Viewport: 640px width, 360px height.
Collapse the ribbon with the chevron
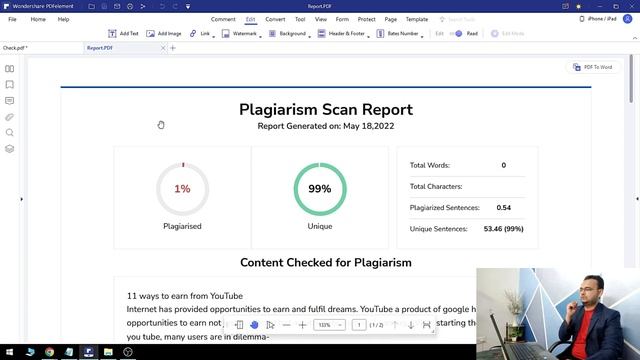[635, 38]
